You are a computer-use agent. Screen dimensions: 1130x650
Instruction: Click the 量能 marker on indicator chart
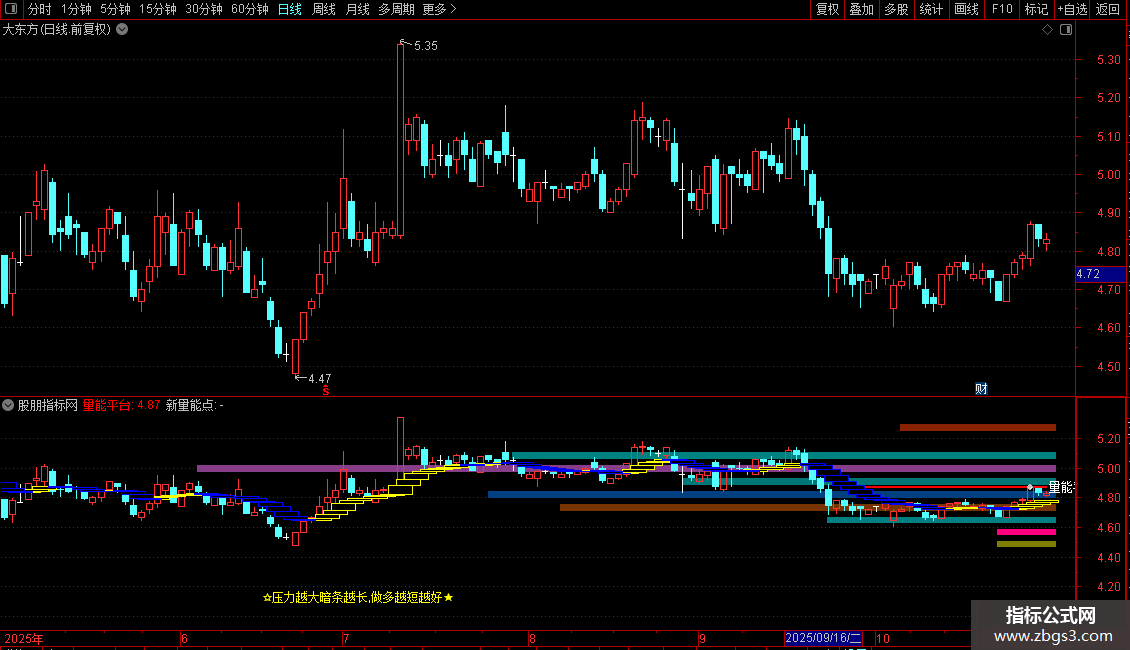(x=1060, y=487)
